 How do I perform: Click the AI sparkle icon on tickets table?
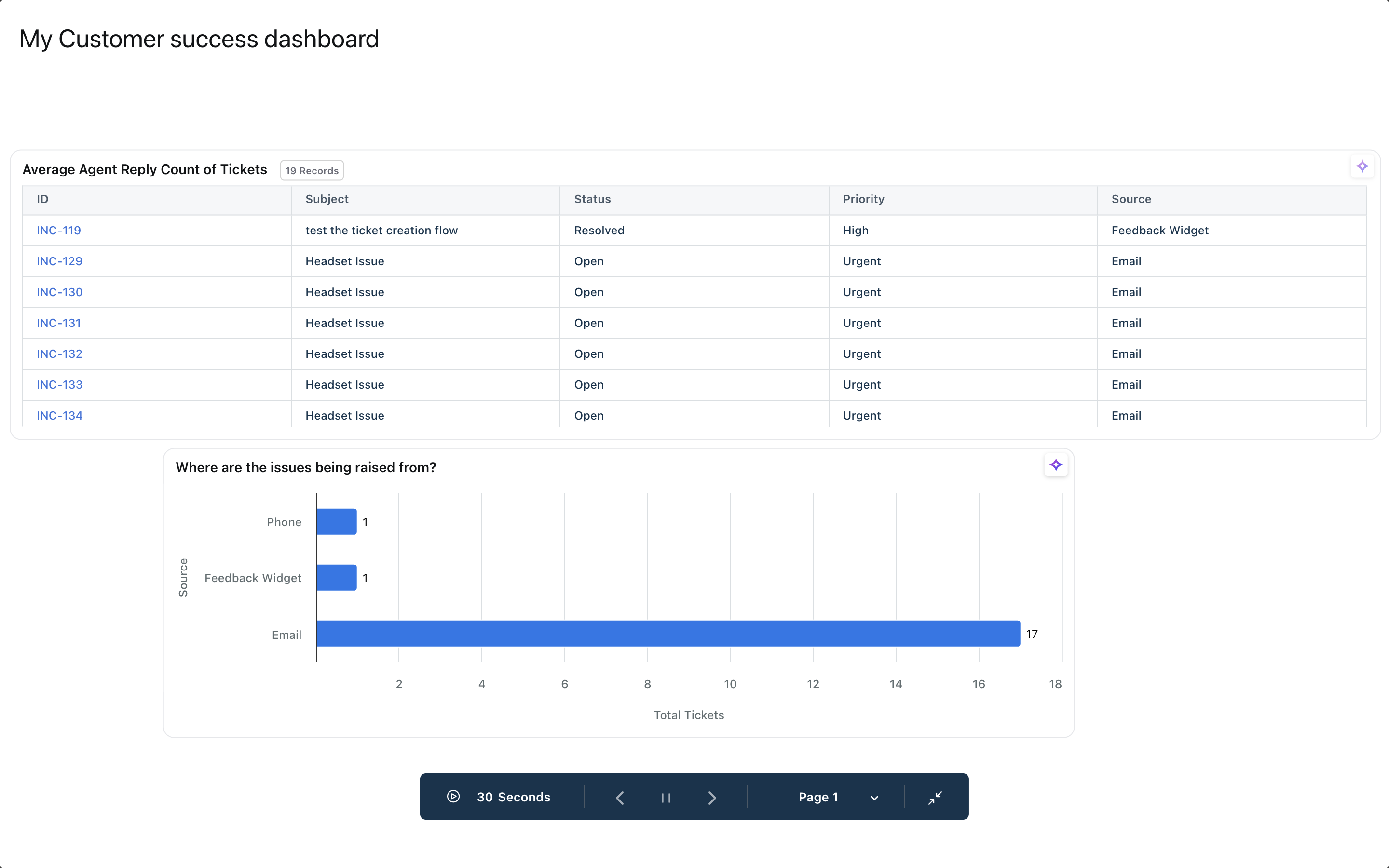[x=1362, y=167]
